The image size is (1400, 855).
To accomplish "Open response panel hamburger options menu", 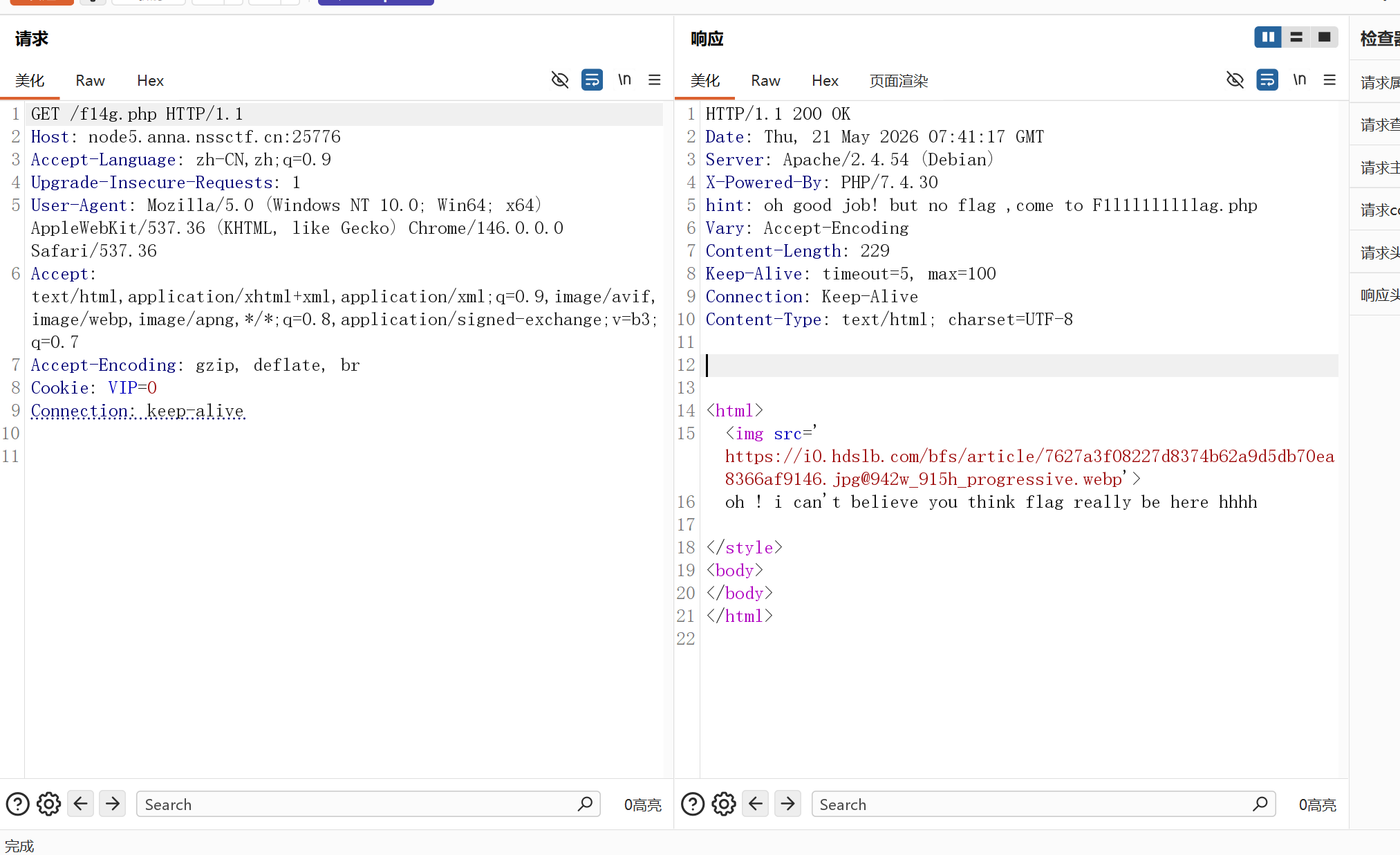I will (x=1329, y=80).
